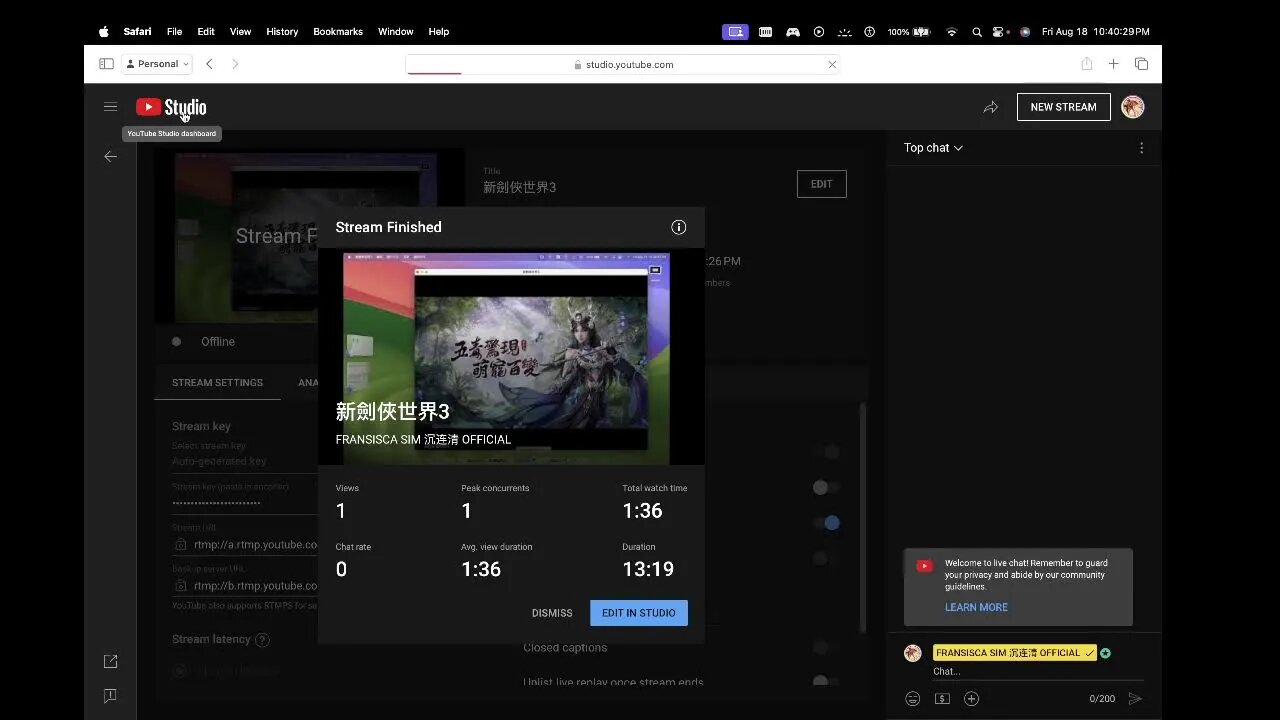Click the Offline status label
This screenshot has height=720, width=1280.
tap(218, 342)
